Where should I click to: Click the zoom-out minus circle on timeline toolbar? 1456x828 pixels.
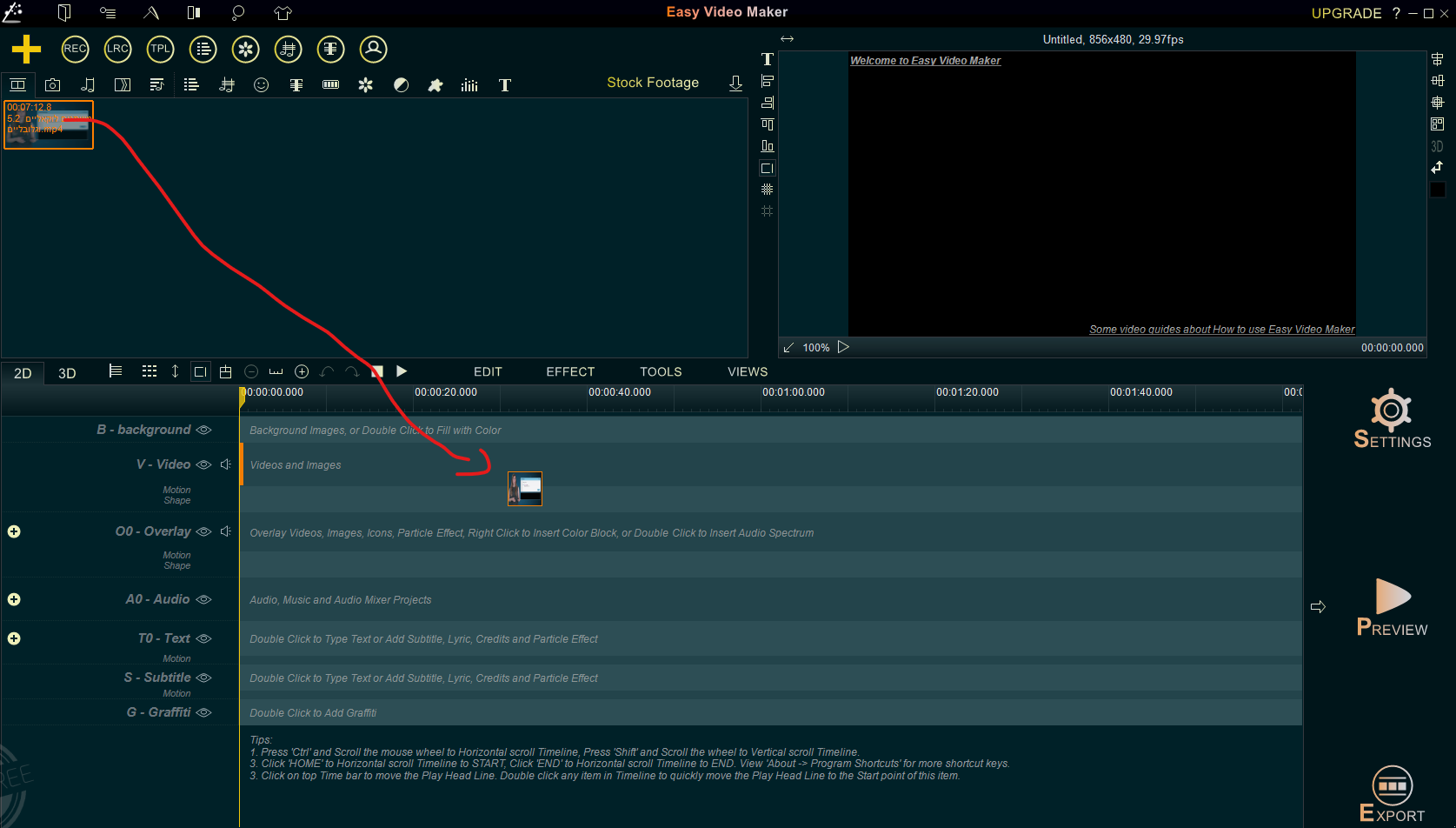coord(251,371)
